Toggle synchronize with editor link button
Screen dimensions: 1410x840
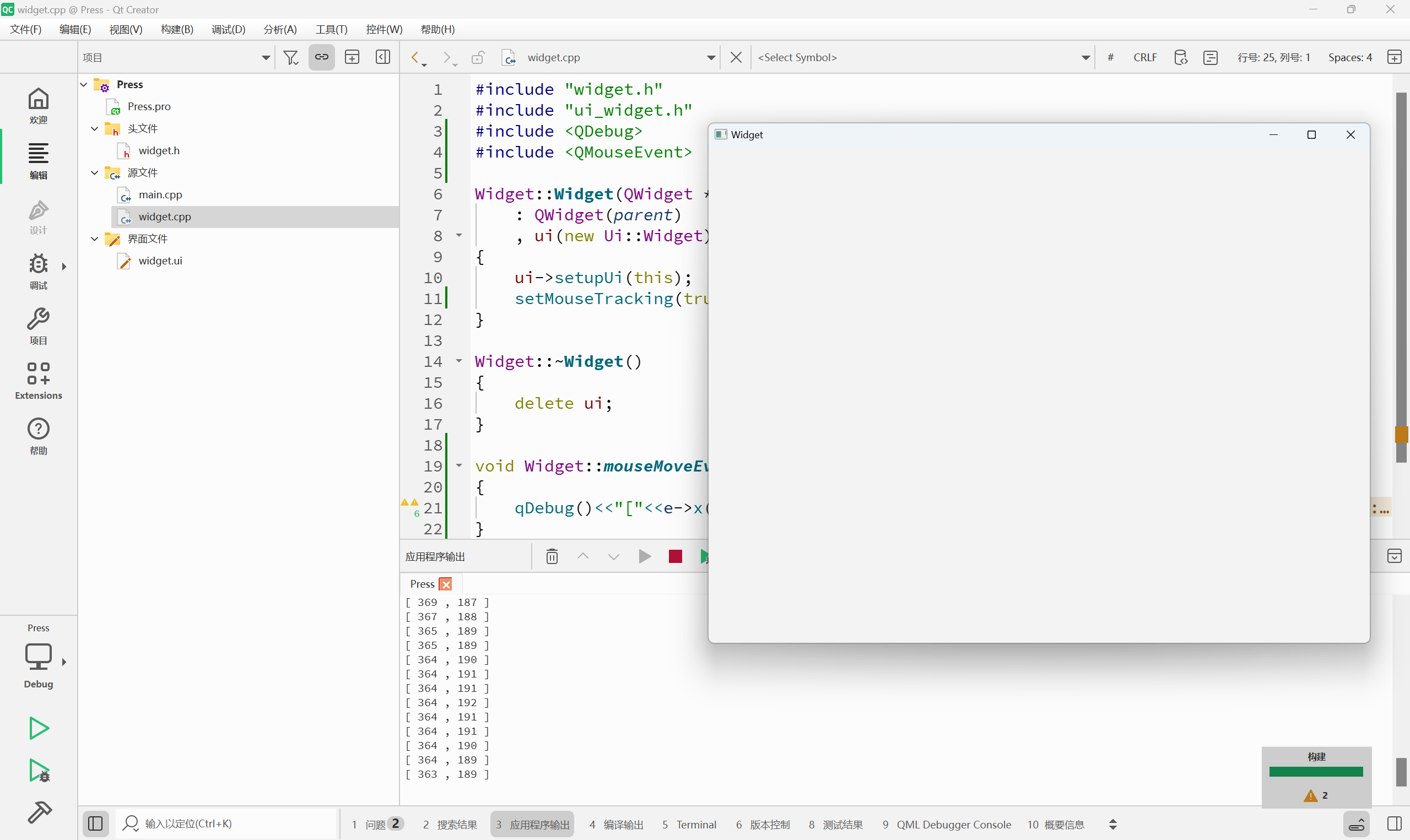point(322,57)
